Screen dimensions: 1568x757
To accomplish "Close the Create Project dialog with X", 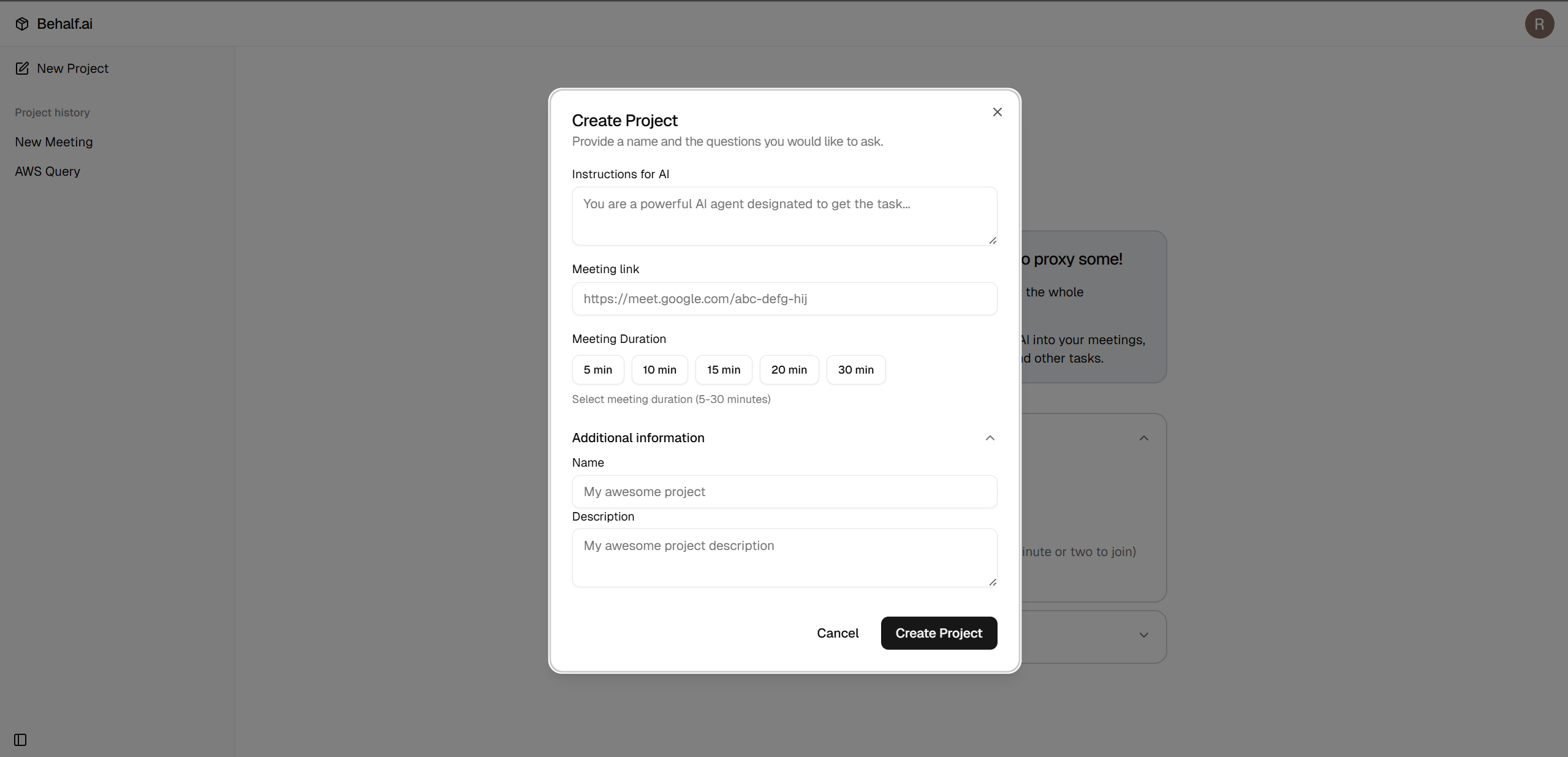I will tap(997, 112).
